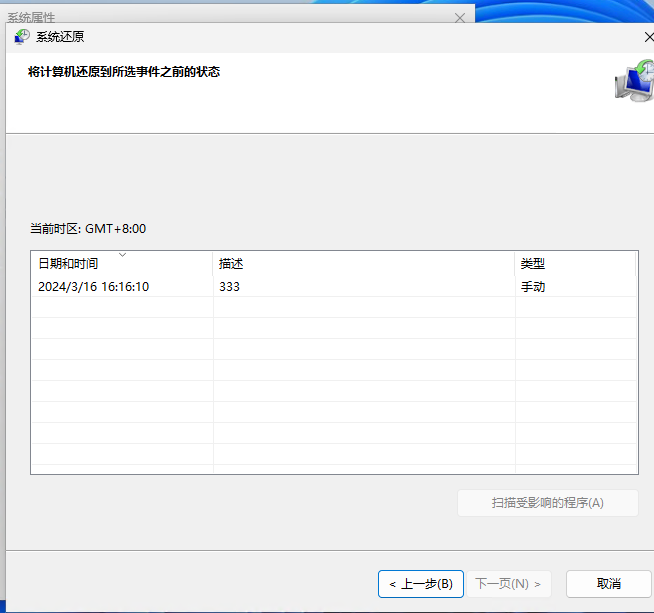The height and width of the screenshot is (613, 654).
Task: Click the 系统还原 title text
Action: [60, 37]
